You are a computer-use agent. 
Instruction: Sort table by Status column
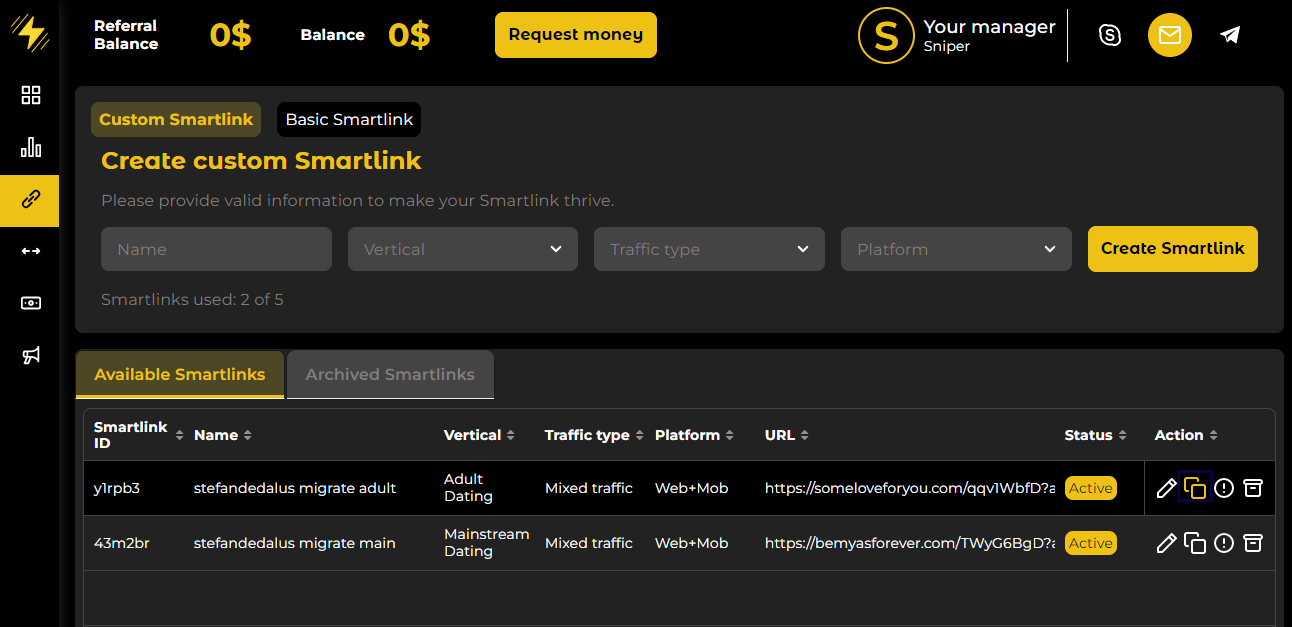tap(1095, 435)
